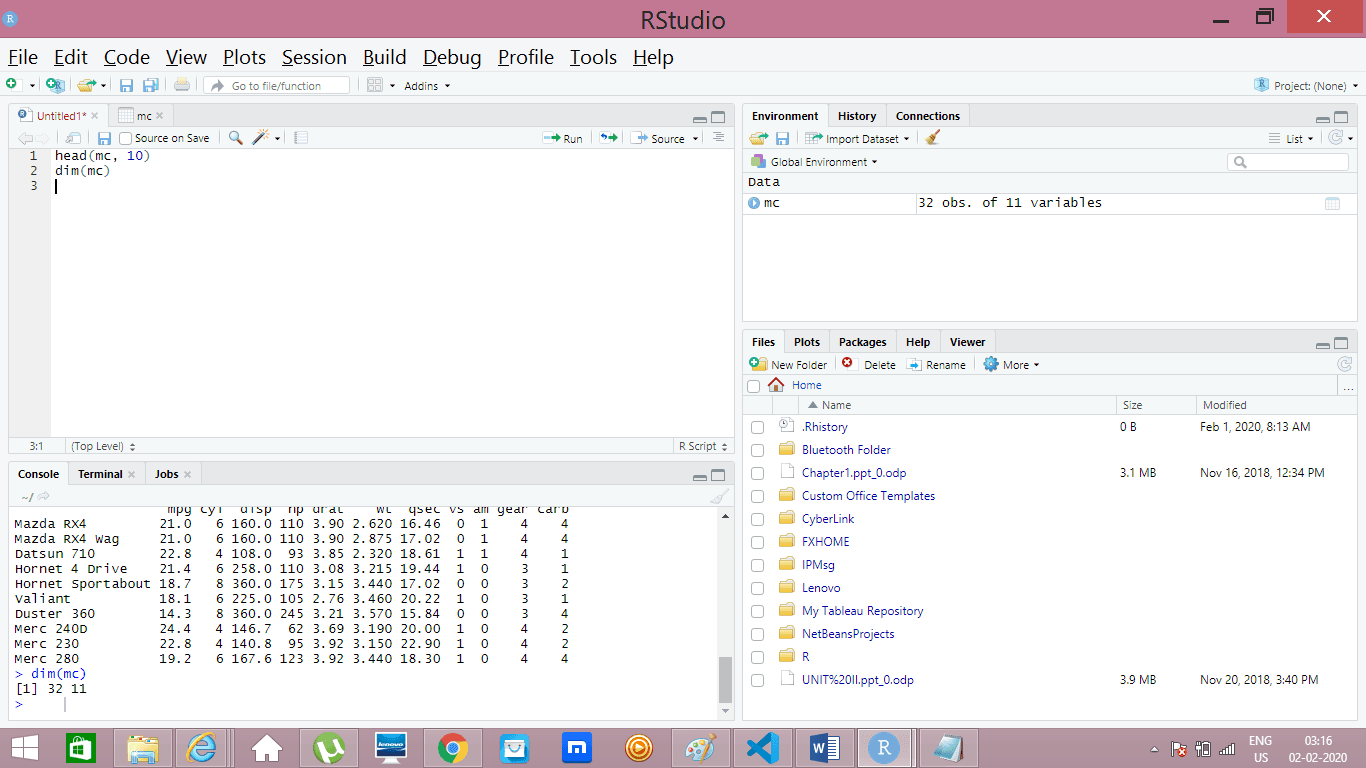Open the Addins dropdown menu

[x=427, y=86]
